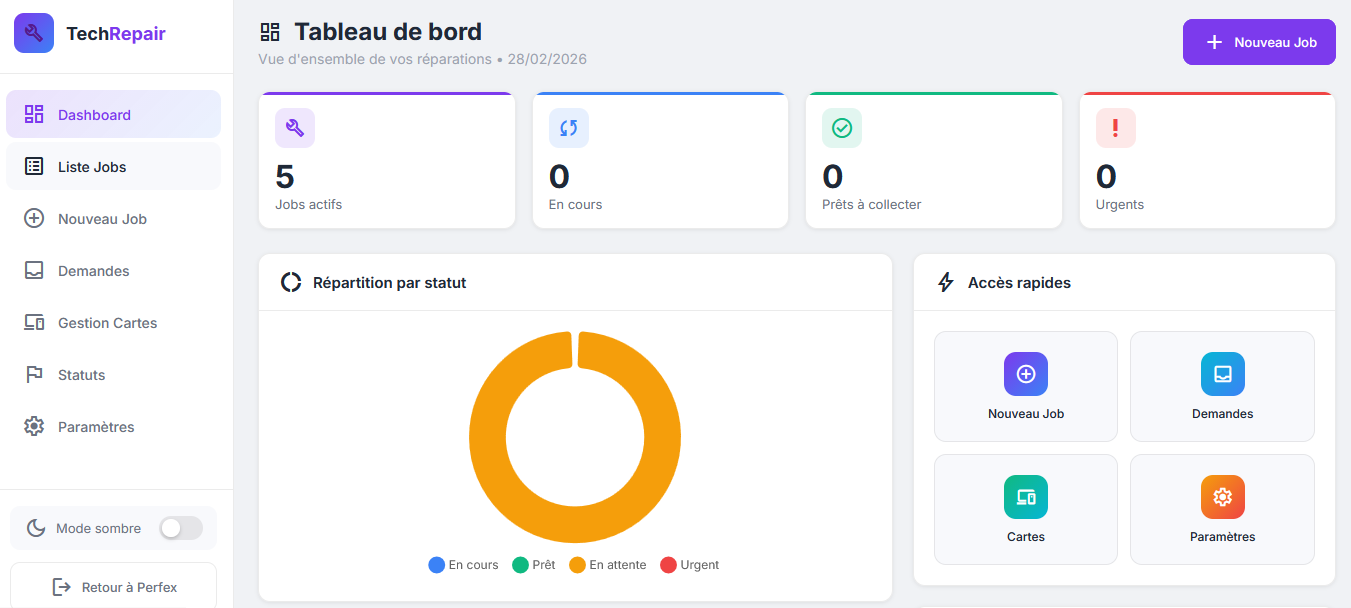Click the green checkmark icon on Prêts à collecter
1351x608 pixels.
(841, 128)
